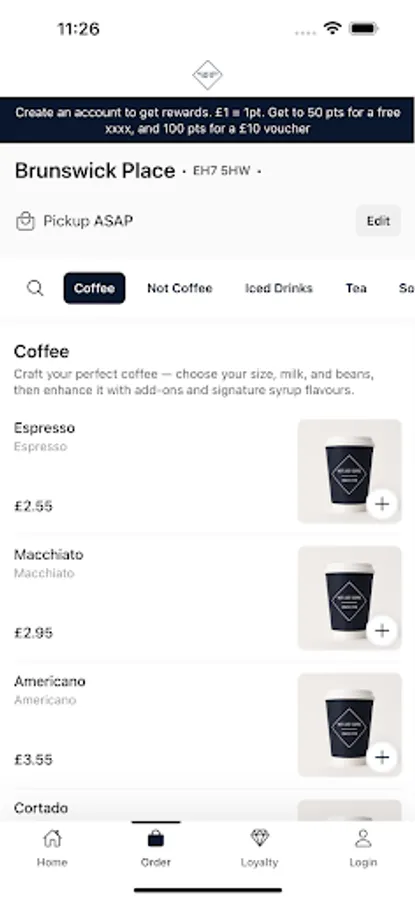This screenshot has height=900, width=415.
Task: Select the Tea category tab
Action: coord(356,288)
